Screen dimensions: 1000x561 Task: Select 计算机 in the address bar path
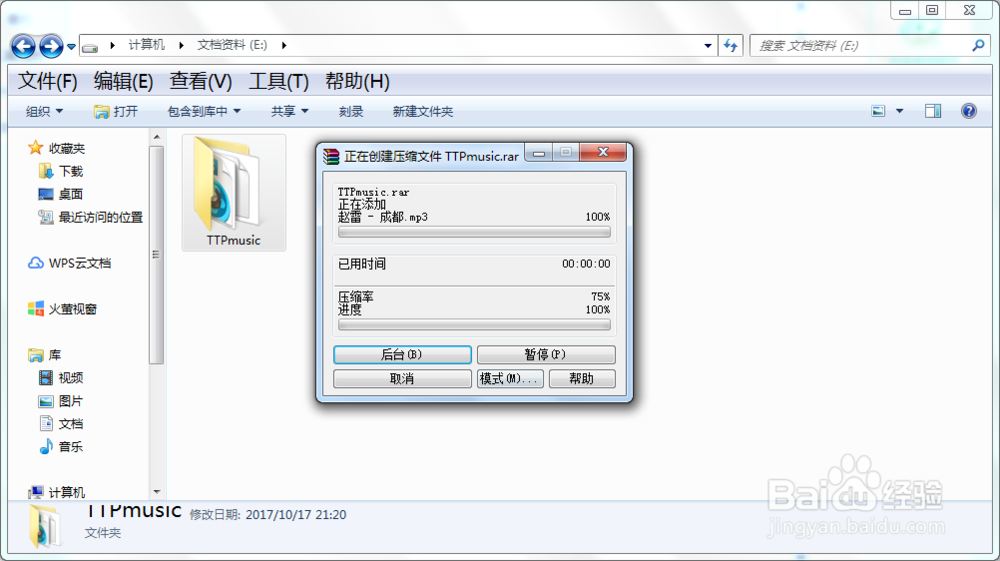[x=146, y=45]
